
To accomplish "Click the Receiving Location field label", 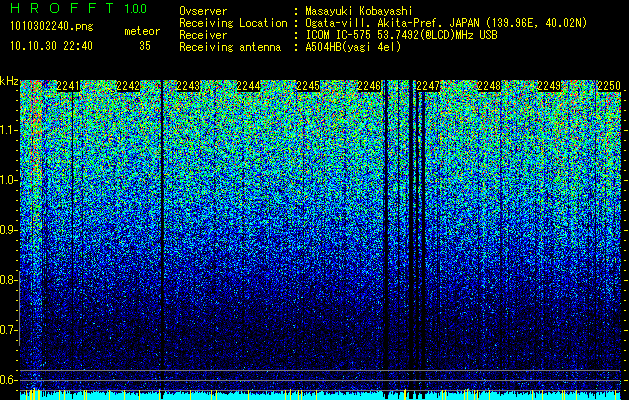I will 233,23.
